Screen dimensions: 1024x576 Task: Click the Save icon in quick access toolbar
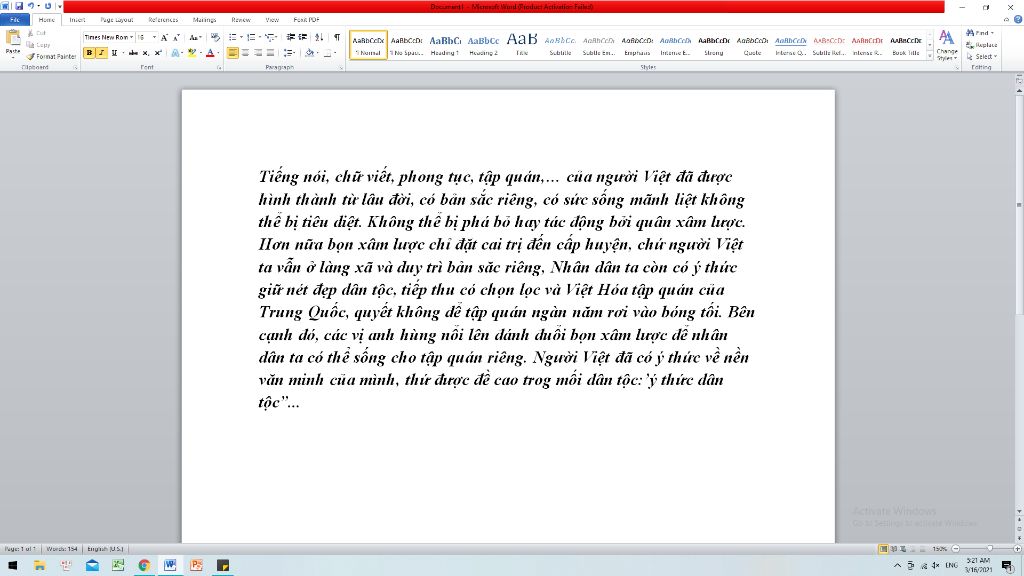(x=19, y=6)
